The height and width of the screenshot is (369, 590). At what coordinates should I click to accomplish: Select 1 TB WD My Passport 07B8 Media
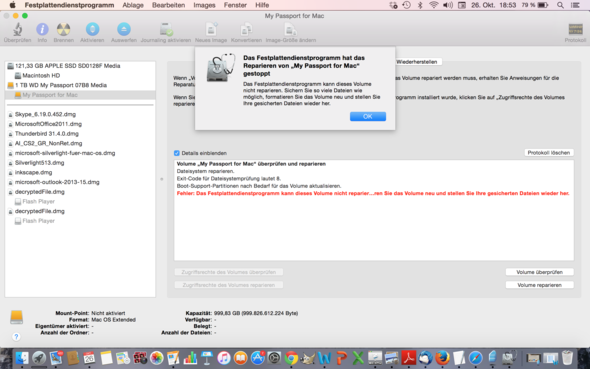80,85
